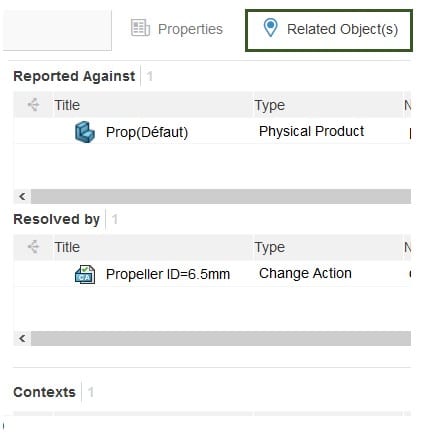Click the Properties tab sheet icon
This screenshot has width=426, height=434.
click(140, 28)
